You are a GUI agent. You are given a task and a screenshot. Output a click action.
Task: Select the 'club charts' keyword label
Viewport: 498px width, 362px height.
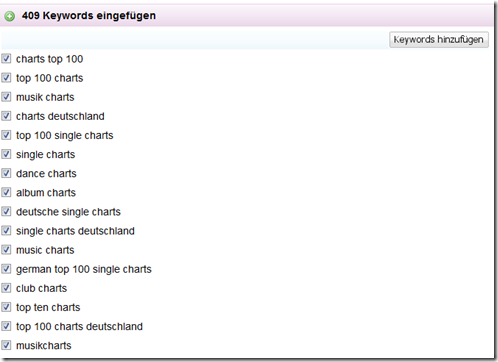point(42,288)
